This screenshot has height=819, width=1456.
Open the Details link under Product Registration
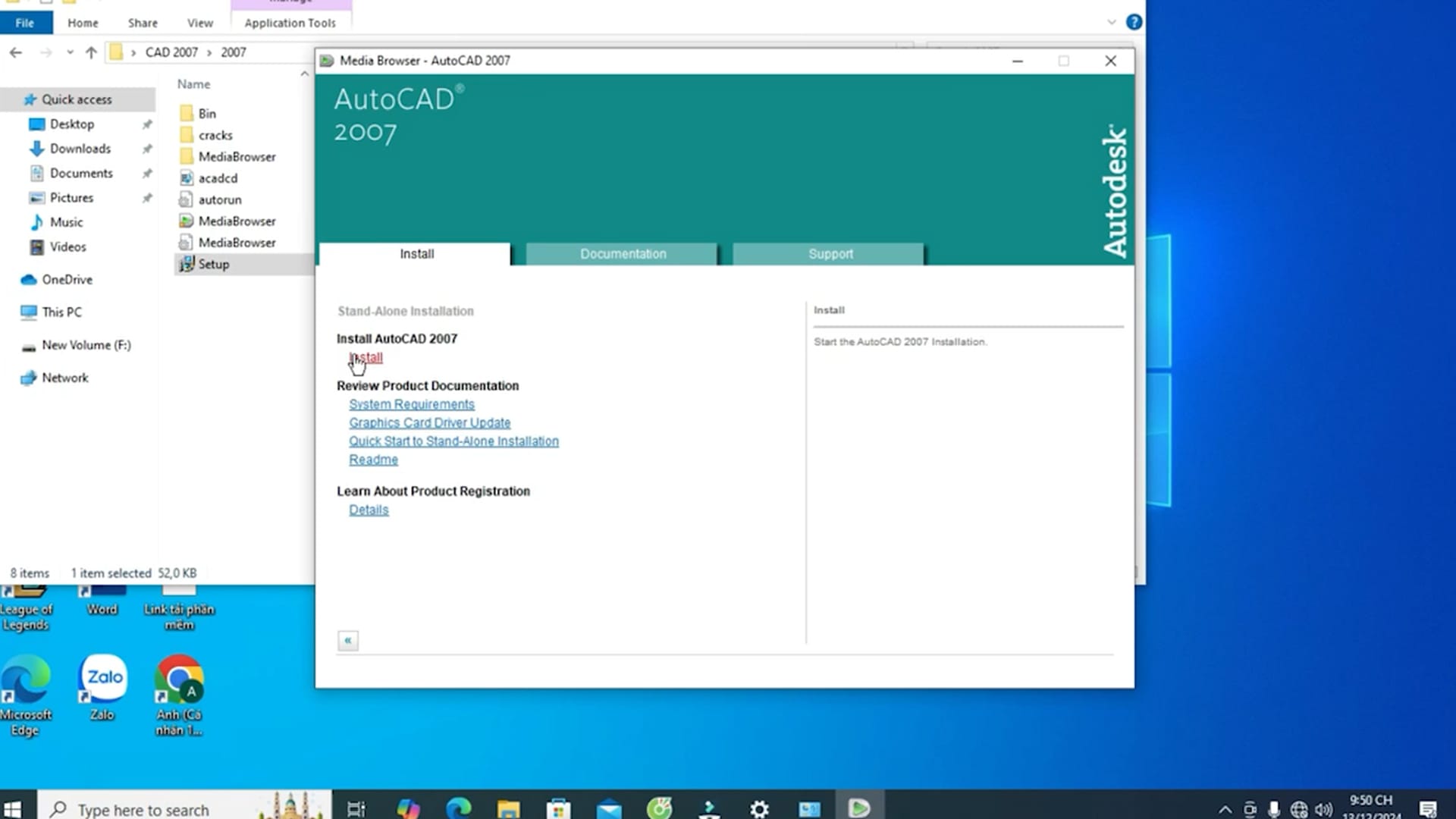coord(369,510)
